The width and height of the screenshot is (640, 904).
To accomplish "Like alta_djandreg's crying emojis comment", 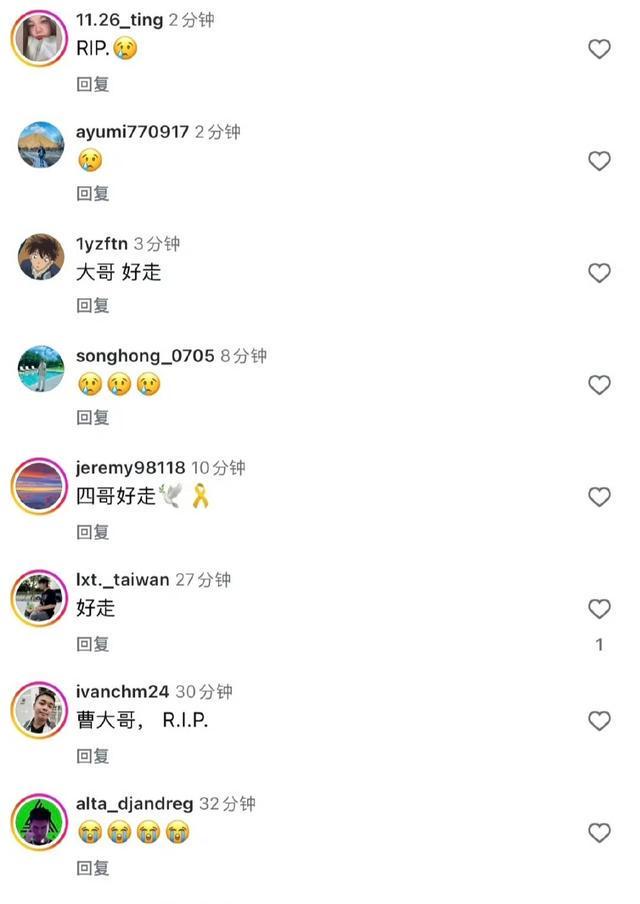I will (599, 833).
